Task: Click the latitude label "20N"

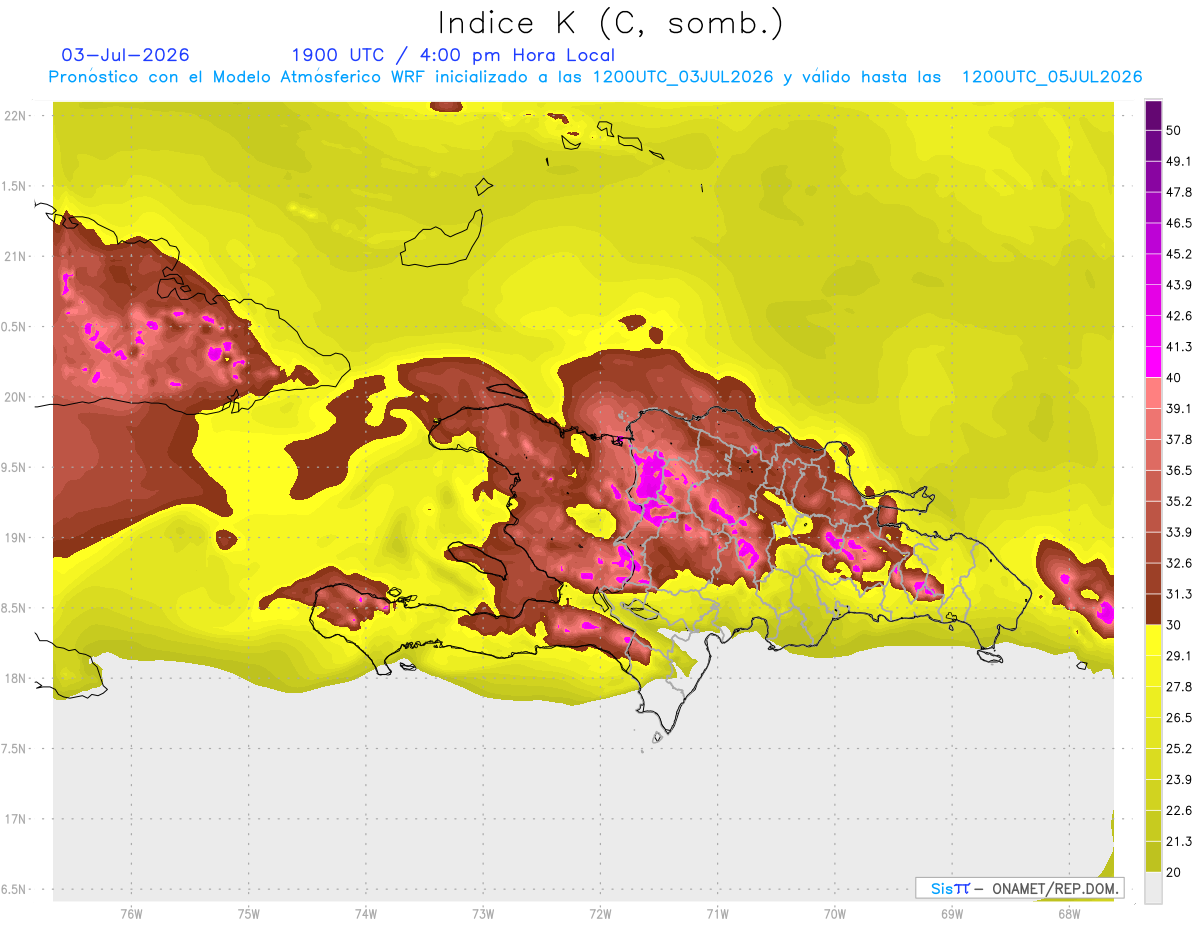Action: (x=16, y=397)
